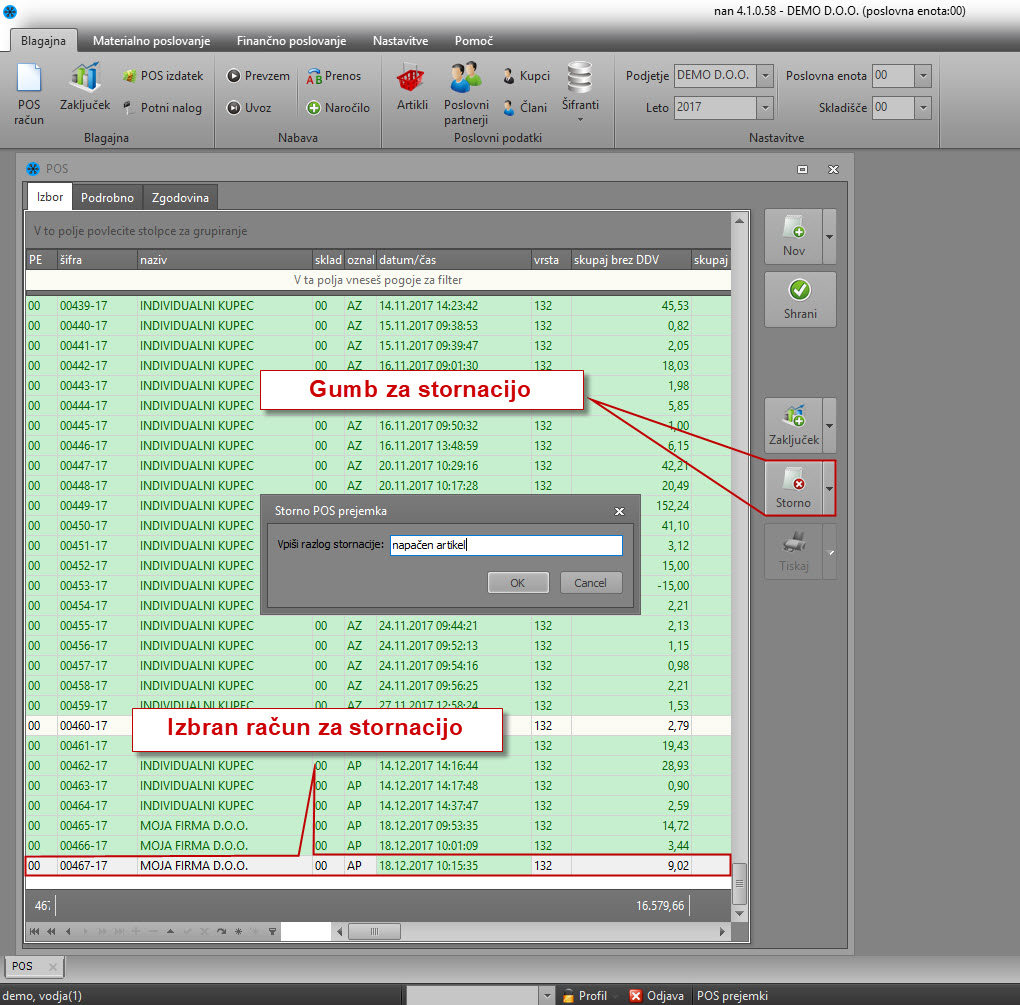Expand the Tiskaj button dropdown arrow
Screen dimensions: 1020x1005
829,552
